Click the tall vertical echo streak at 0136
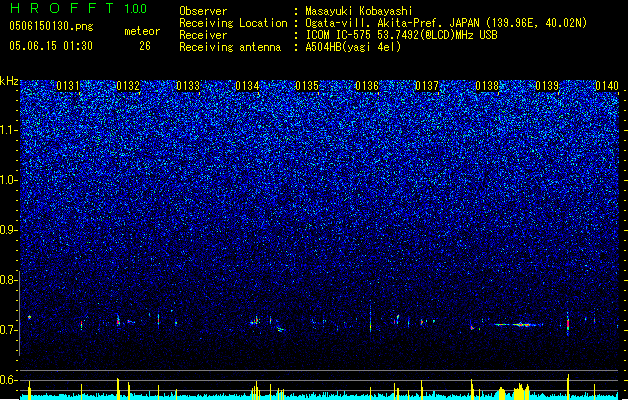The height and width of the screenshot is (400, 629). [x=370, y=318]
